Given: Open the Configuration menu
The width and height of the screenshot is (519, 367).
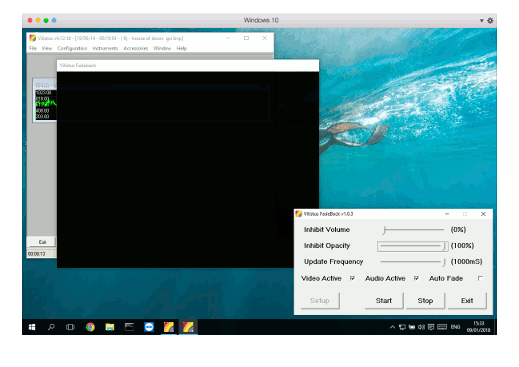Looking at the screenshot, I should [x=72, y=48].
